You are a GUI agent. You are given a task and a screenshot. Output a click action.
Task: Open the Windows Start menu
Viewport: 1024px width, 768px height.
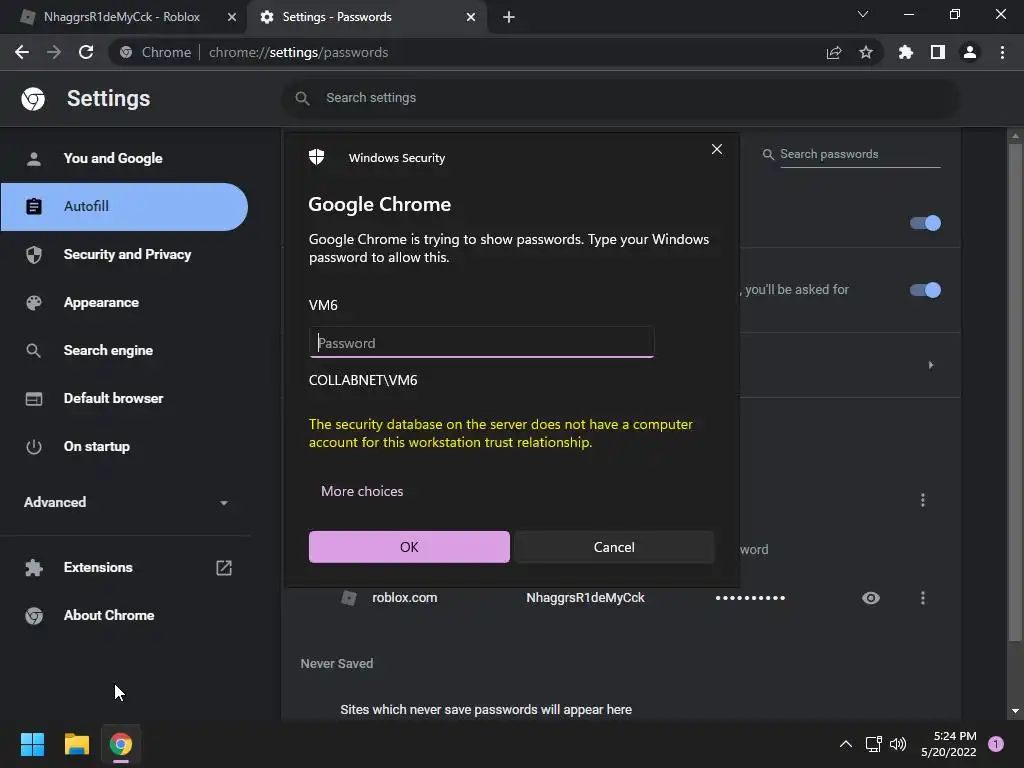(32, 744)
